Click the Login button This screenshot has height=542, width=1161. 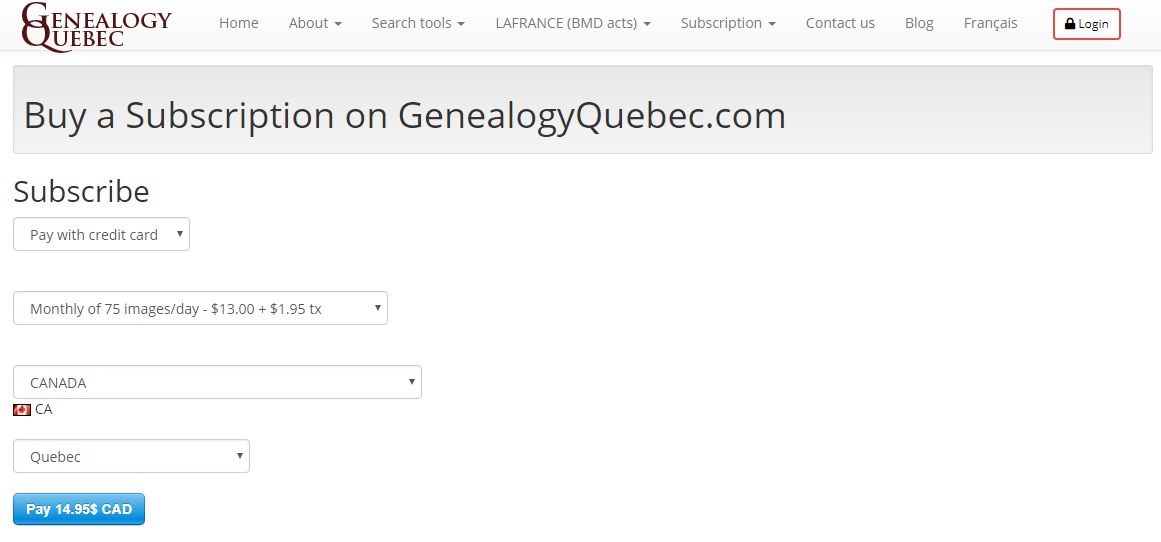(1087, 24)
